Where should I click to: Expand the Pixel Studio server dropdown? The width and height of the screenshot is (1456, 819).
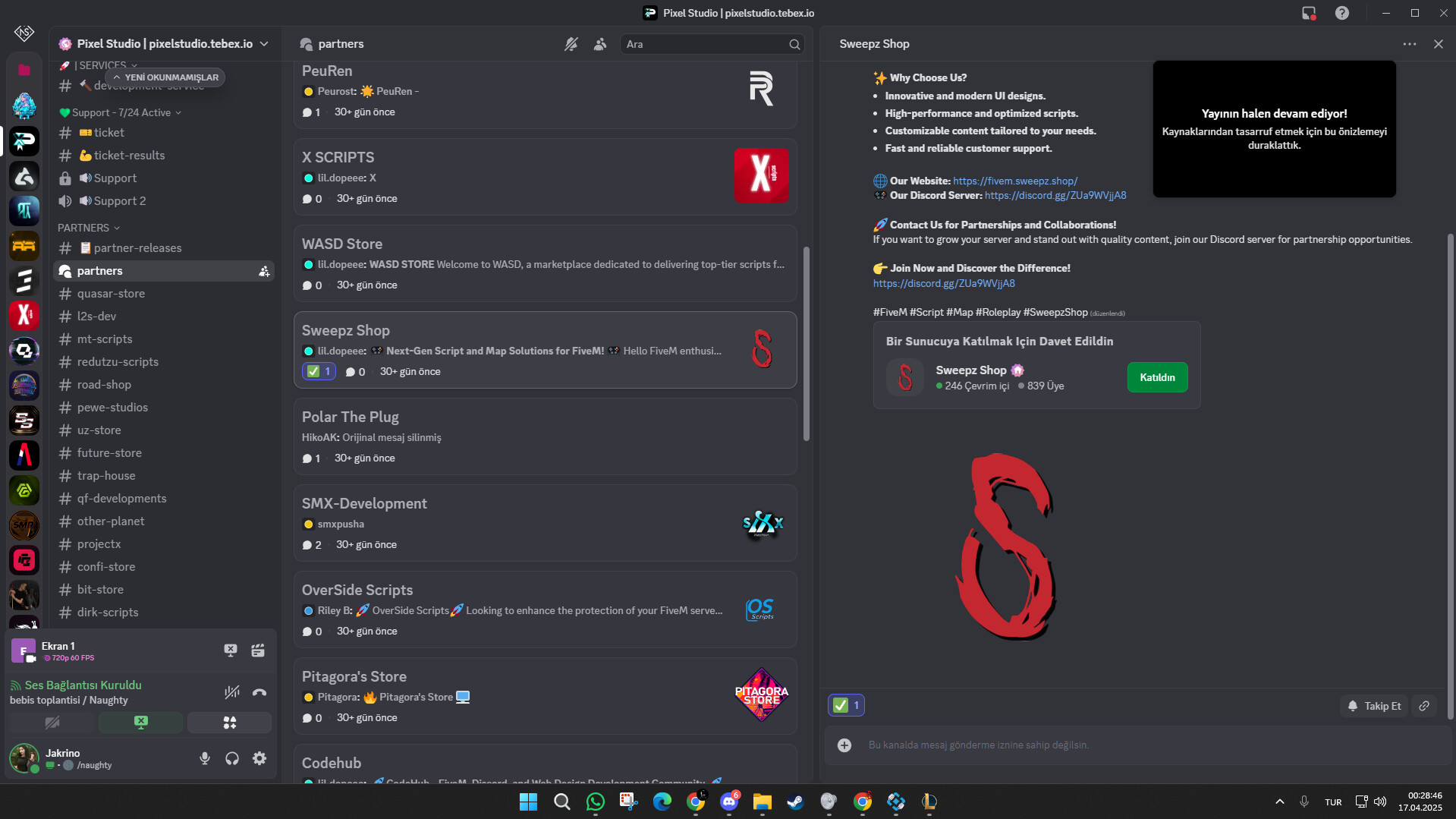point(263,43)
